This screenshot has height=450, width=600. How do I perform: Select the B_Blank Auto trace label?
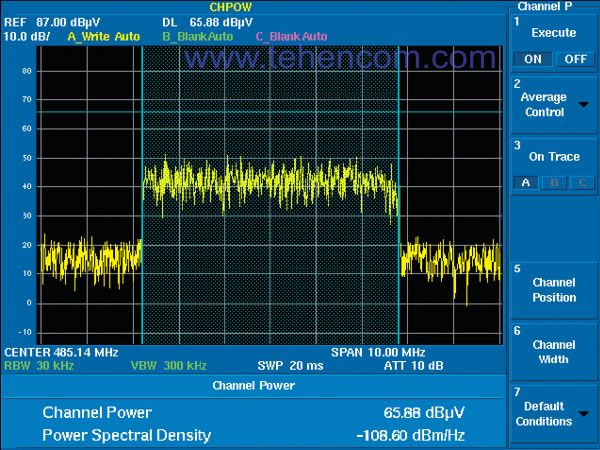click(x=197, y=37)
